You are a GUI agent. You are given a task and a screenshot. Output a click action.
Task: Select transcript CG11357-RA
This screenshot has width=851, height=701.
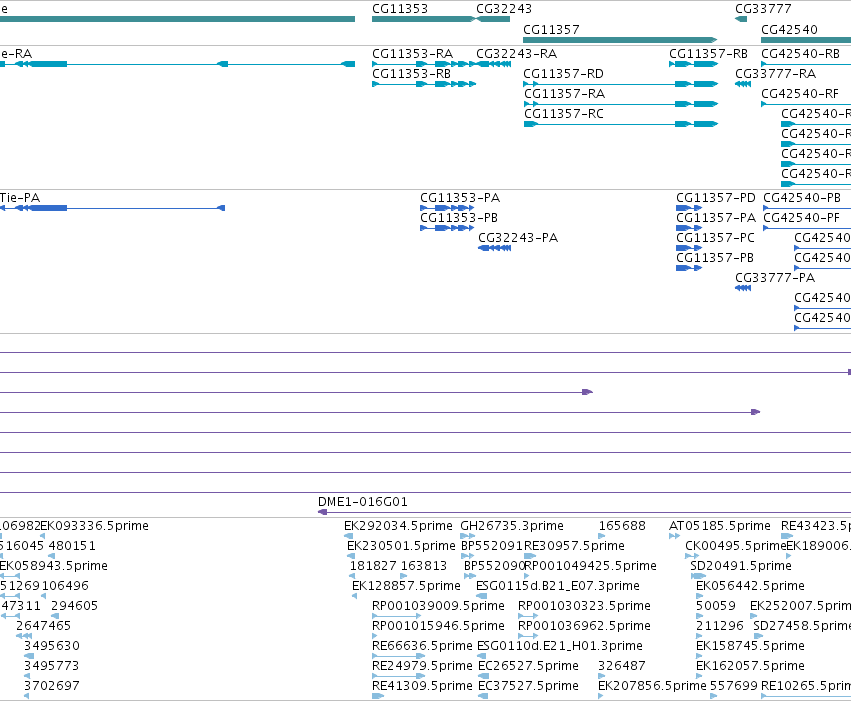[x=564, y=94]
